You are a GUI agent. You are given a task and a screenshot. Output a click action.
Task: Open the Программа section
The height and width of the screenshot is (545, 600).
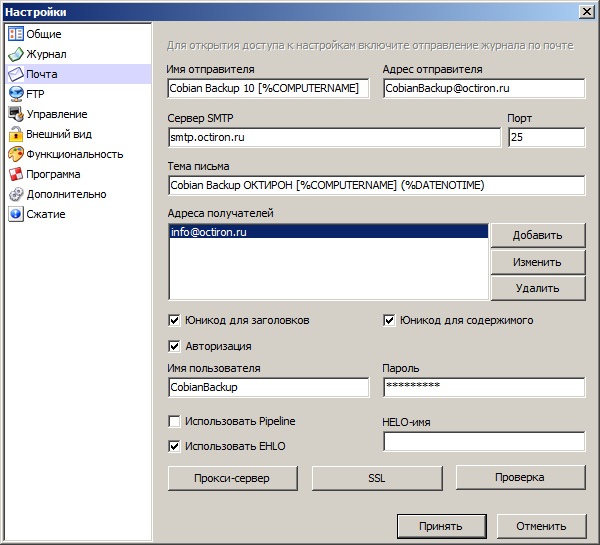point(78,174)
